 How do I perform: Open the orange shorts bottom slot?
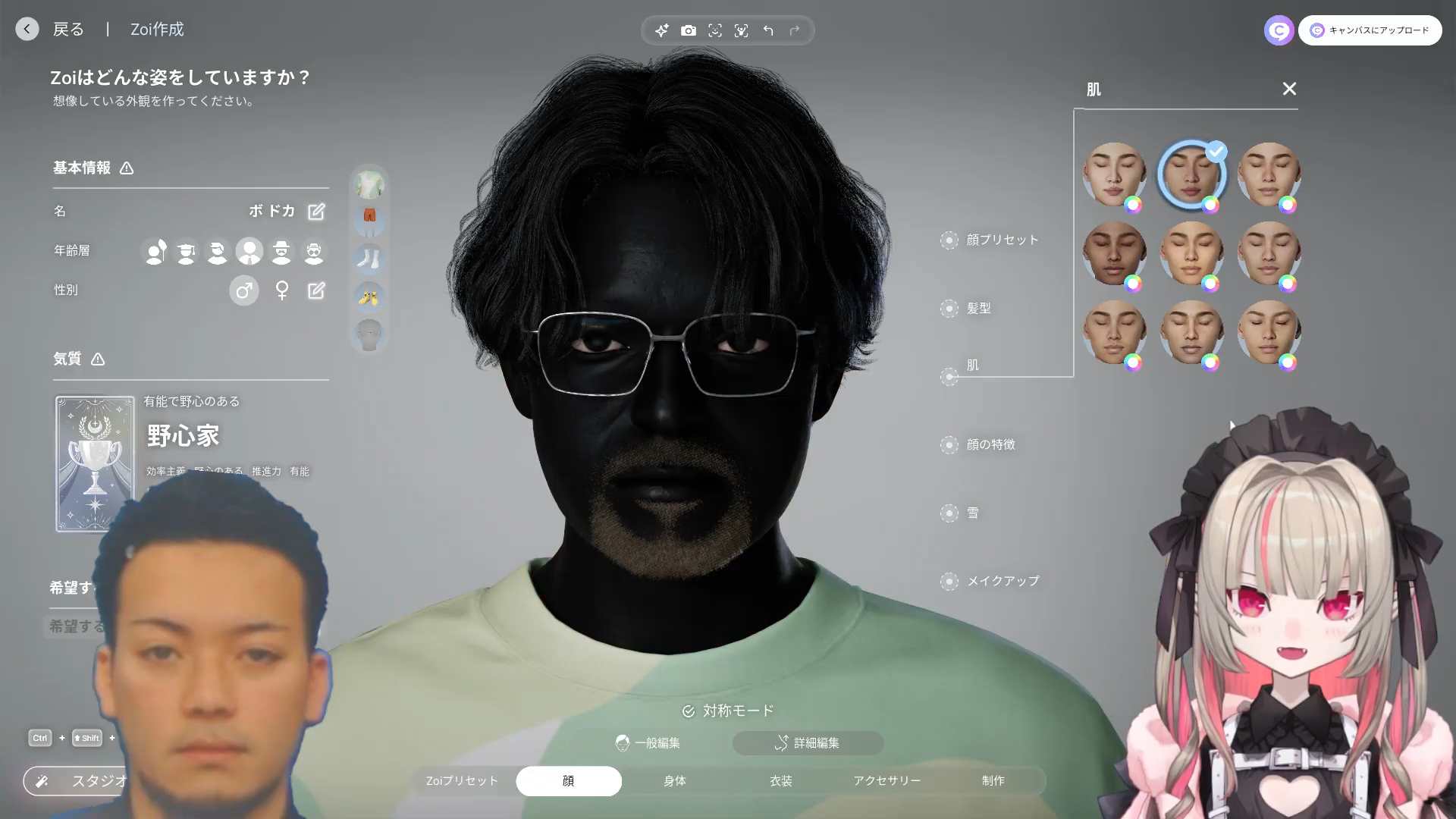369,221
